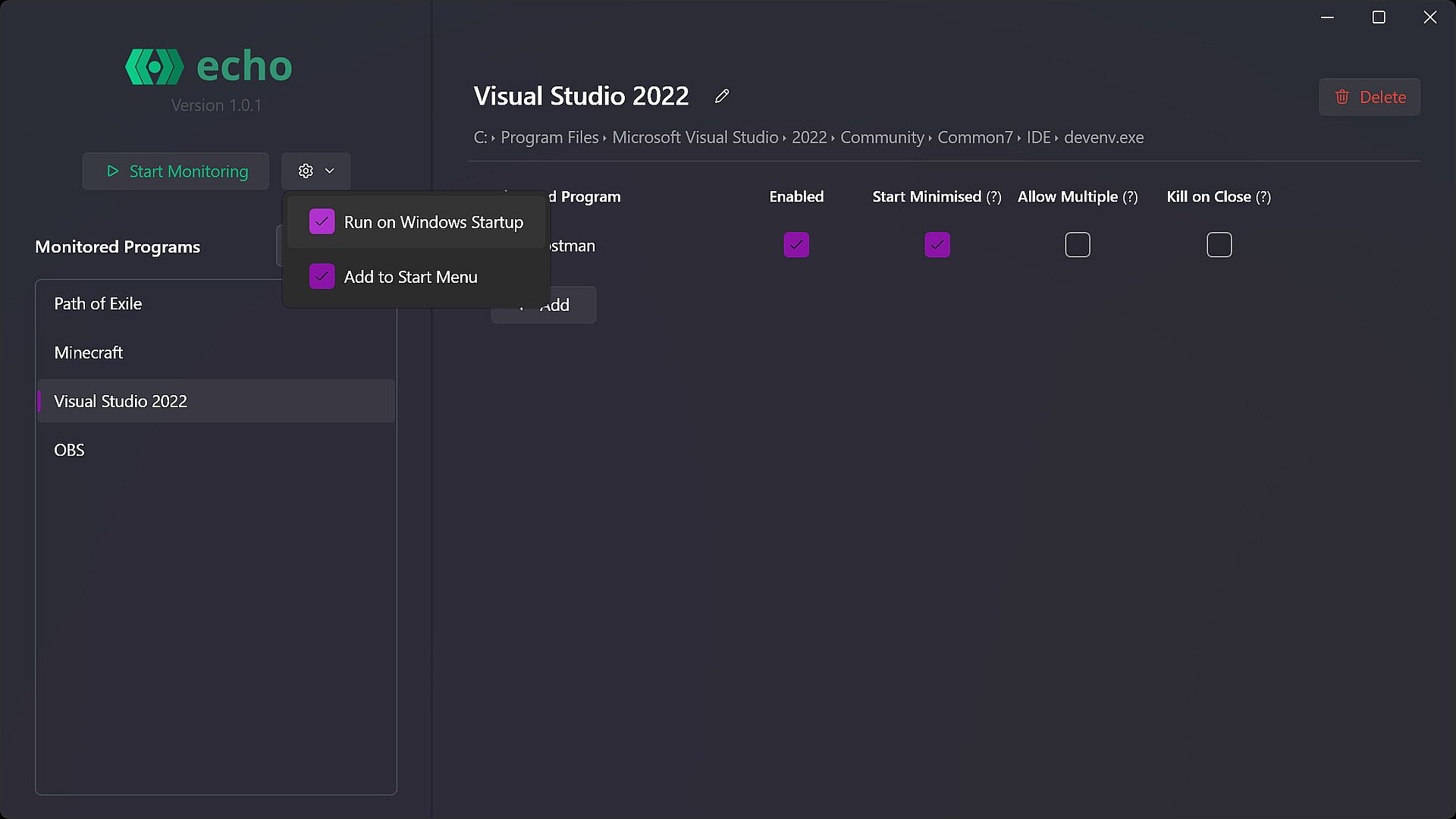Toggle Add to Start Menu checkbox

coord(322,277)
